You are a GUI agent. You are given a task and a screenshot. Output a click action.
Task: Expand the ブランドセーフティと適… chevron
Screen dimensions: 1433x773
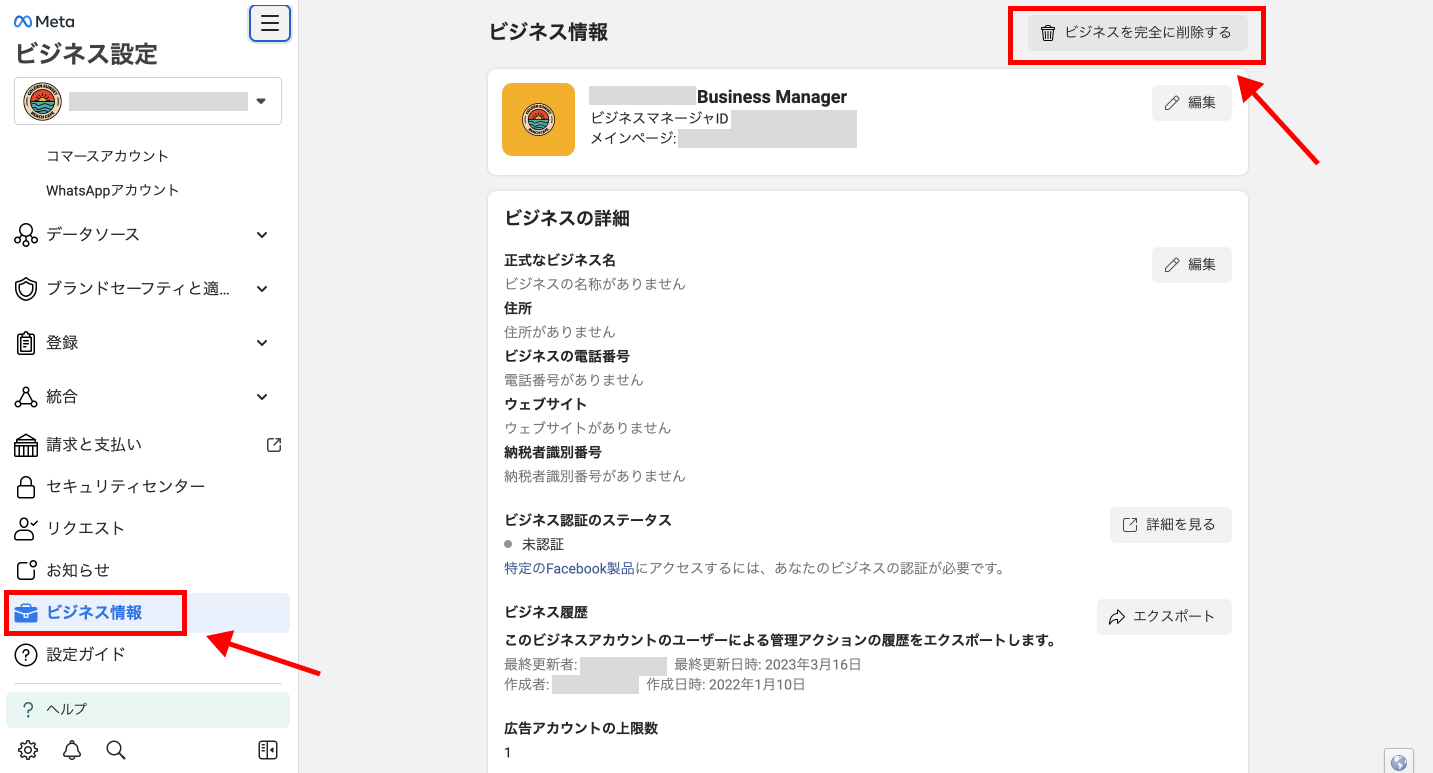pyautogui.click(x=262, y=289)
